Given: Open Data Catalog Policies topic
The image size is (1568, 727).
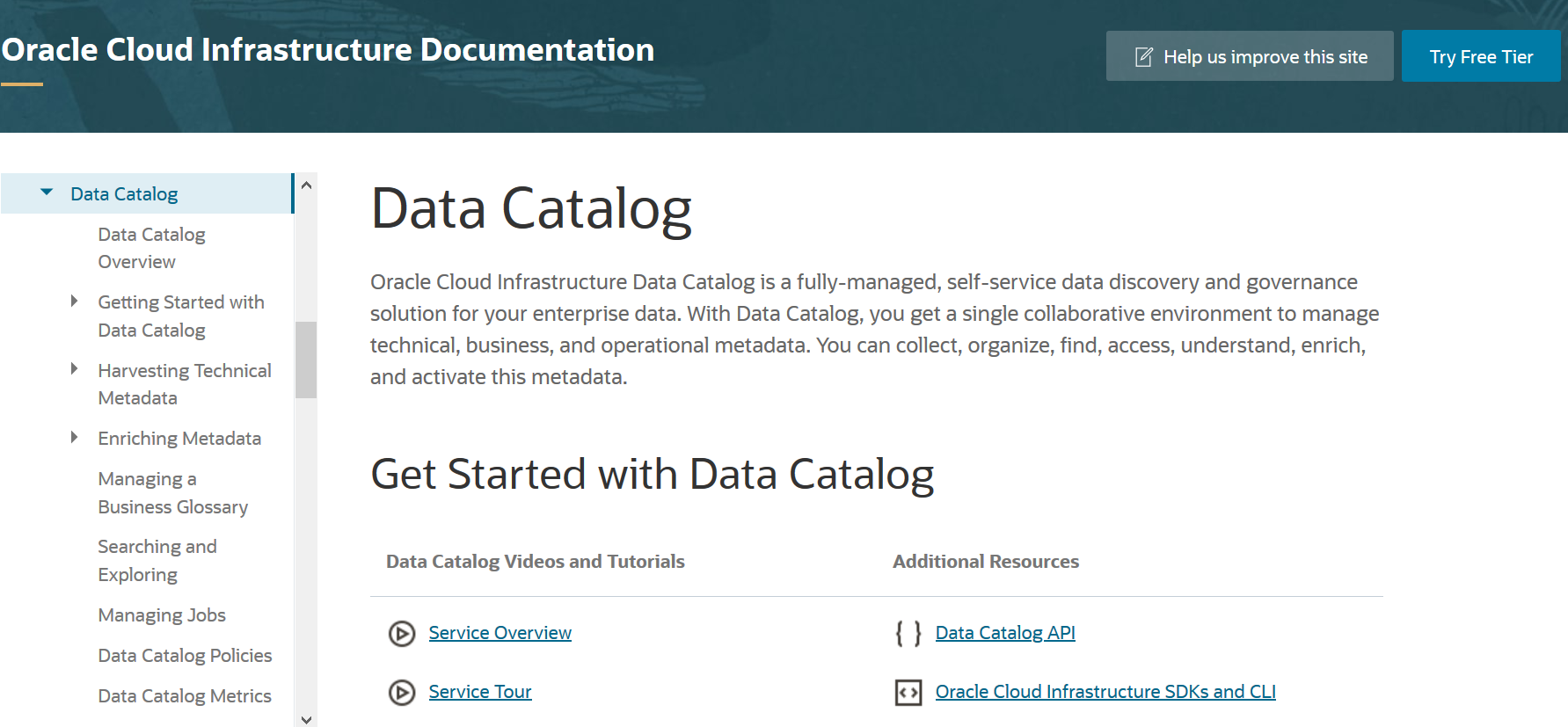Looking at the screenshot, I should tap(185, 655).
